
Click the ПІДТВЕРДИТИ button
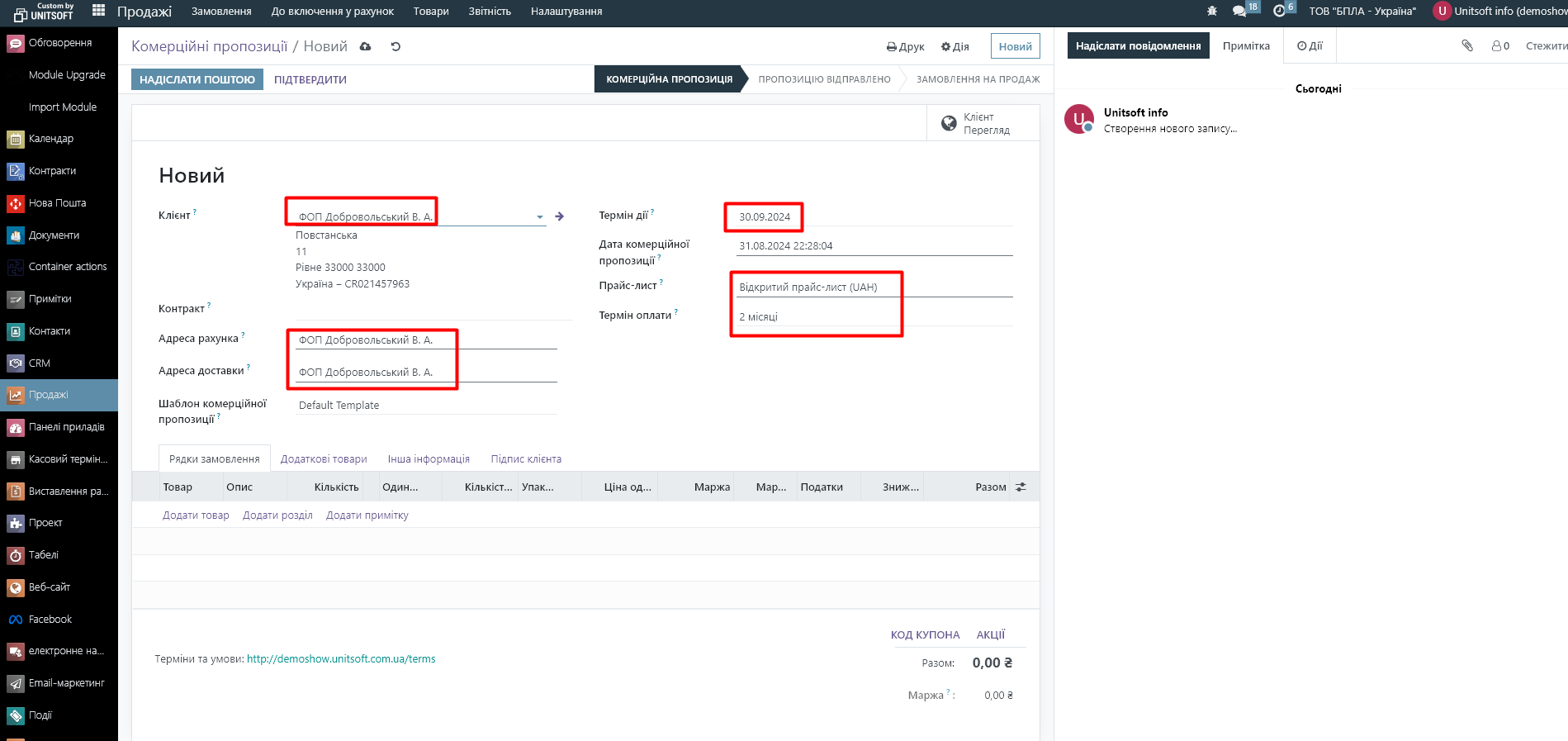point(310,80)
